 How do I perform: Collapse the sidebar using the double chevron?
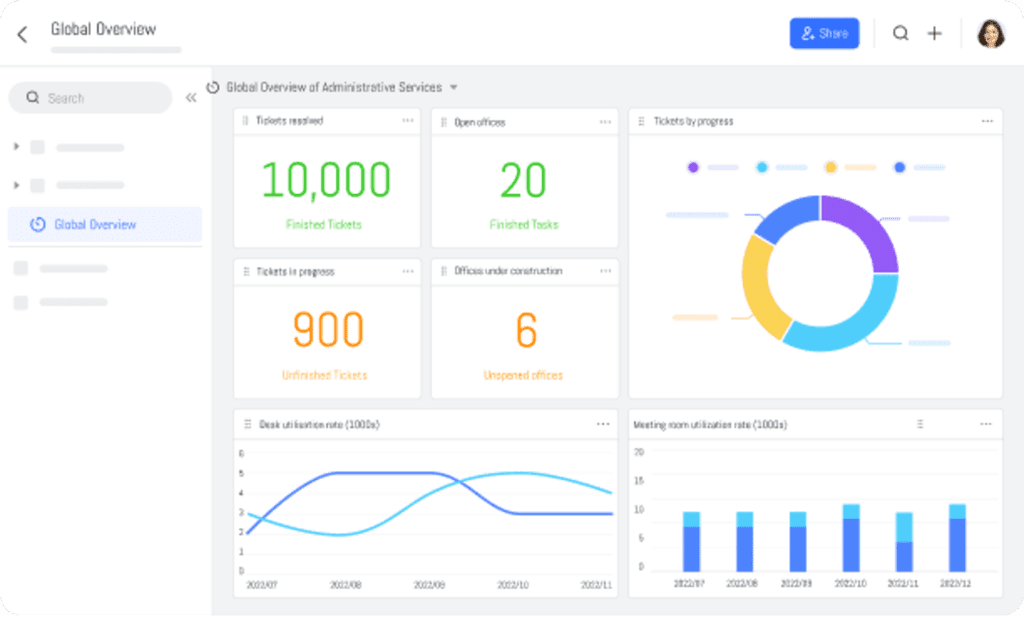(x=191, y=97)
